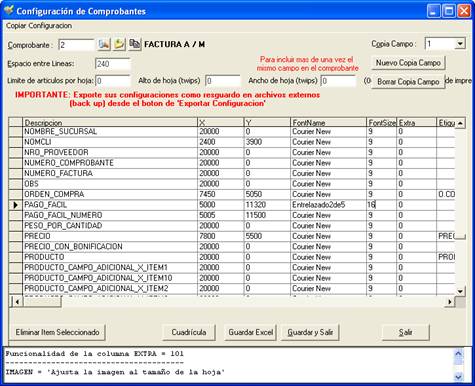Click the Alto de hoja (twips) field
Image resolution: width=475 pixels, height=386 pixels.
(223, 81)
